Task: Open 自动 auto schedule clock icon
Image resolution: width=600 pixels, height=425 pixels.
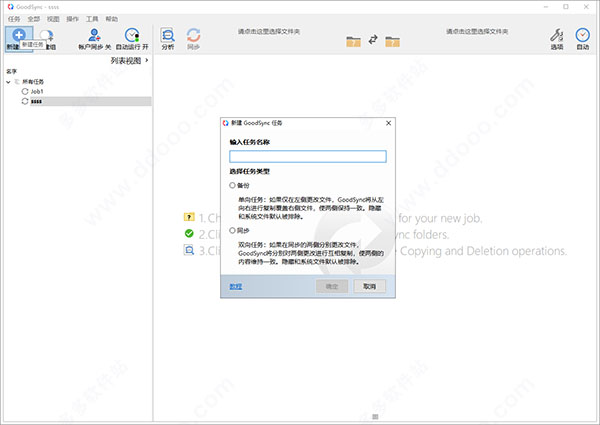Action: click(582, 35)
